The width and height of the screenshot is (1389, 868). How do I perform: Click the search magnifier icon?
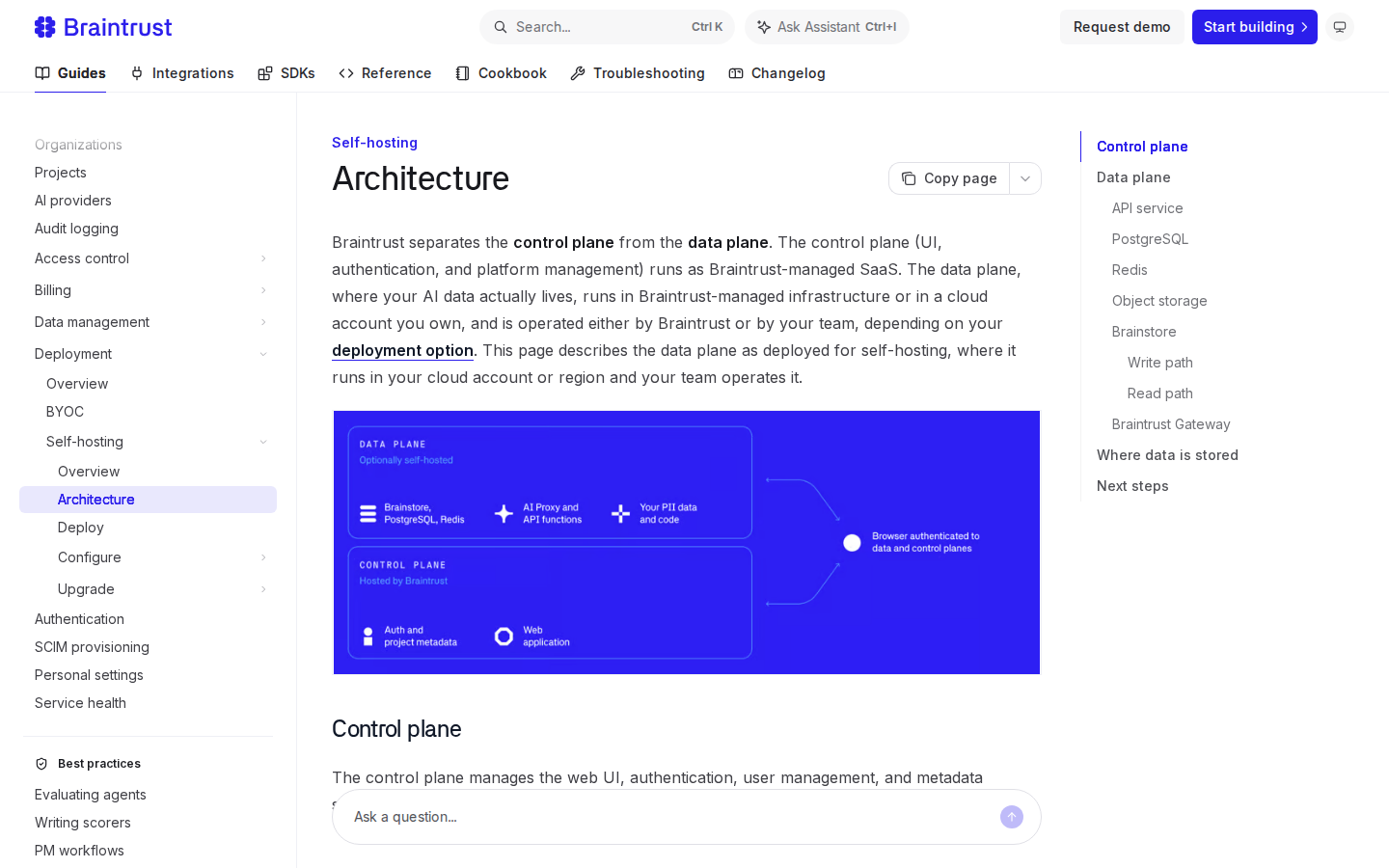tap(501, 27)
